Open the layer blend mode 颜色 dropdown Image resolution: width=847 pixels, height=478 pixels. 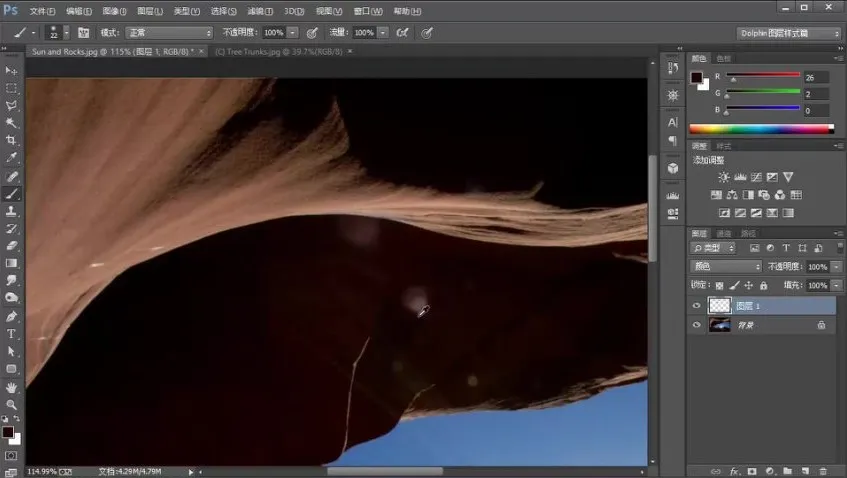click(727, 267)
